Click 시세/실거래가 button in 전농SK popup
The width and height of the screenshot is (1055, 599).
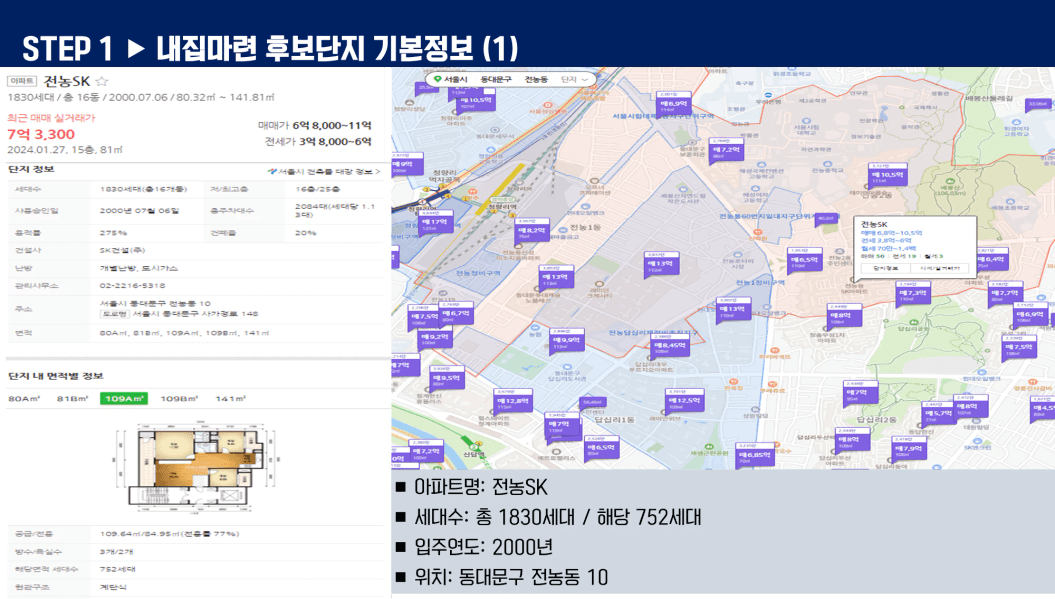(939, 268)
